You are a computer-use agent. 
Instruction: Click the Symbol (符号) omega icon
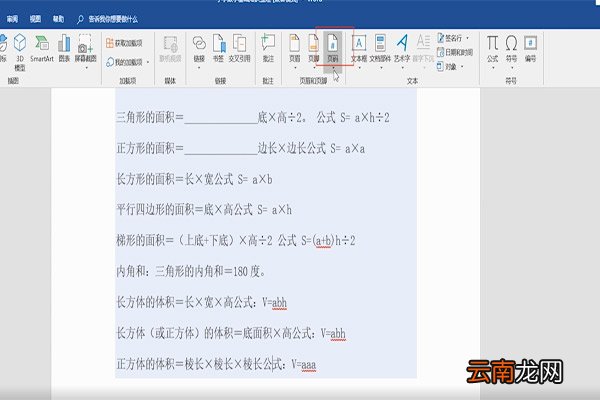tap(511, 43)
